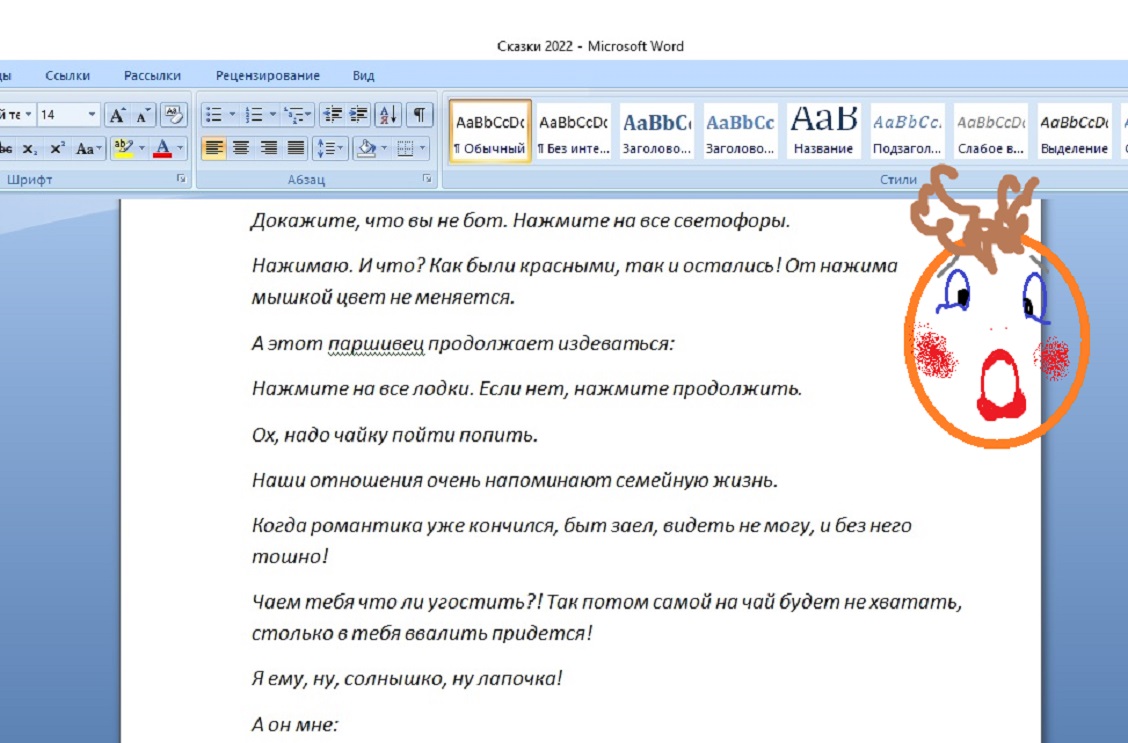Increase the paragraph indent

[359, 115]
